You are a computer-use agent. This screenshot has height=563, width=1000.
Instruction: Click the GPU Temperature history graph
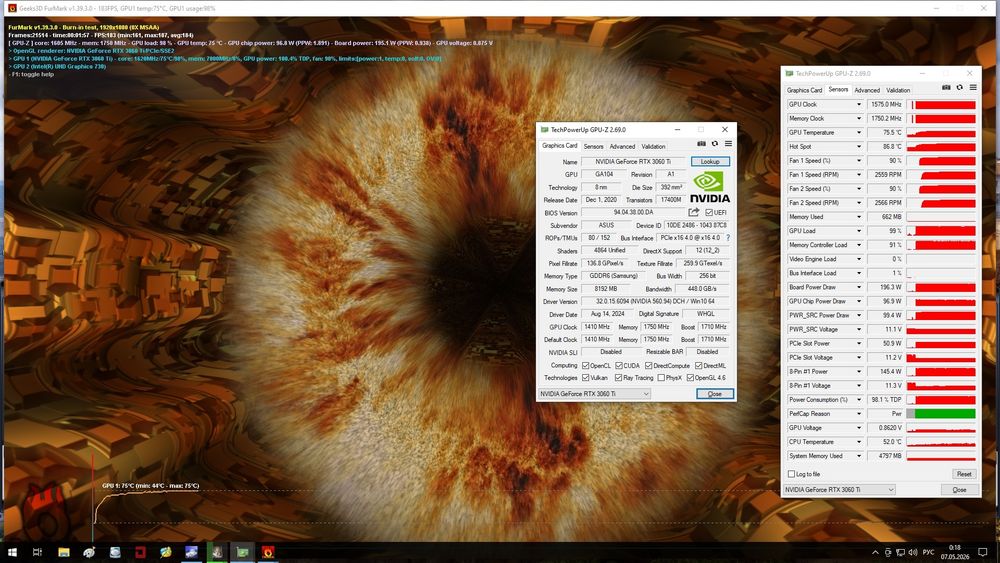(x=941, y=133)
